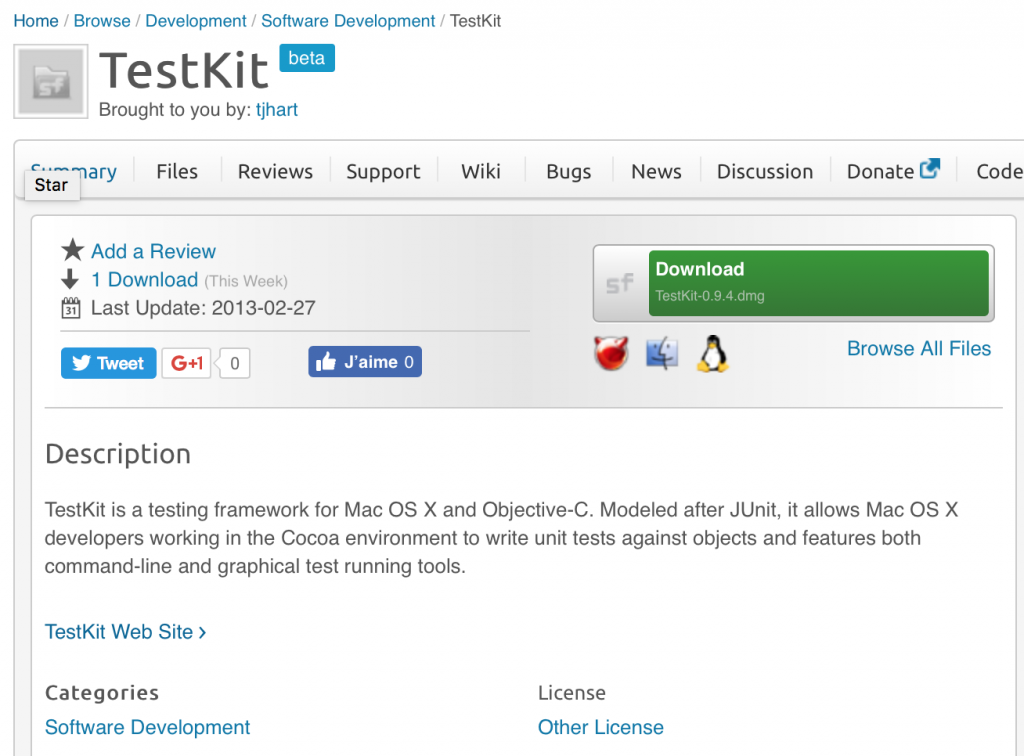Click the Linux Tux penguin icon
The height and width of the screenshot is (756, 1024).
713,354
